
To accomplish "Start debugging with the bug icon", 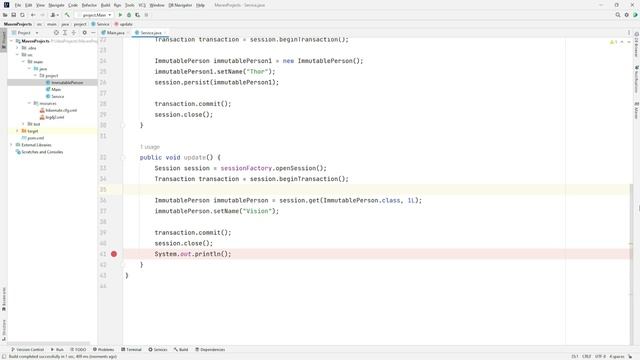I will [129, 15].
